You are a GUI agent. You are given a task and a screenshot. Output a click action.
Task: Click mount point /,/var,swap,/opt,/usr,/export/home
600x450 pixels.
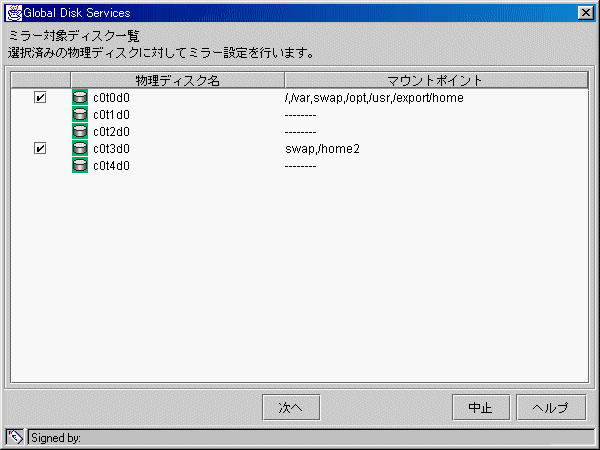pyautogui.click(x=374, y=98)
